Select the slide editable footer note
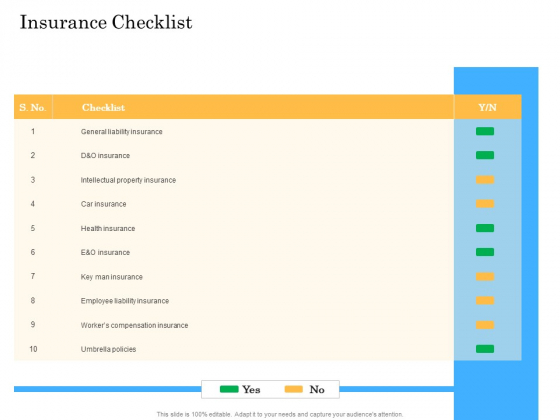Image resolution: width=560 pixels, height=420 pixels. pos(280,415)
